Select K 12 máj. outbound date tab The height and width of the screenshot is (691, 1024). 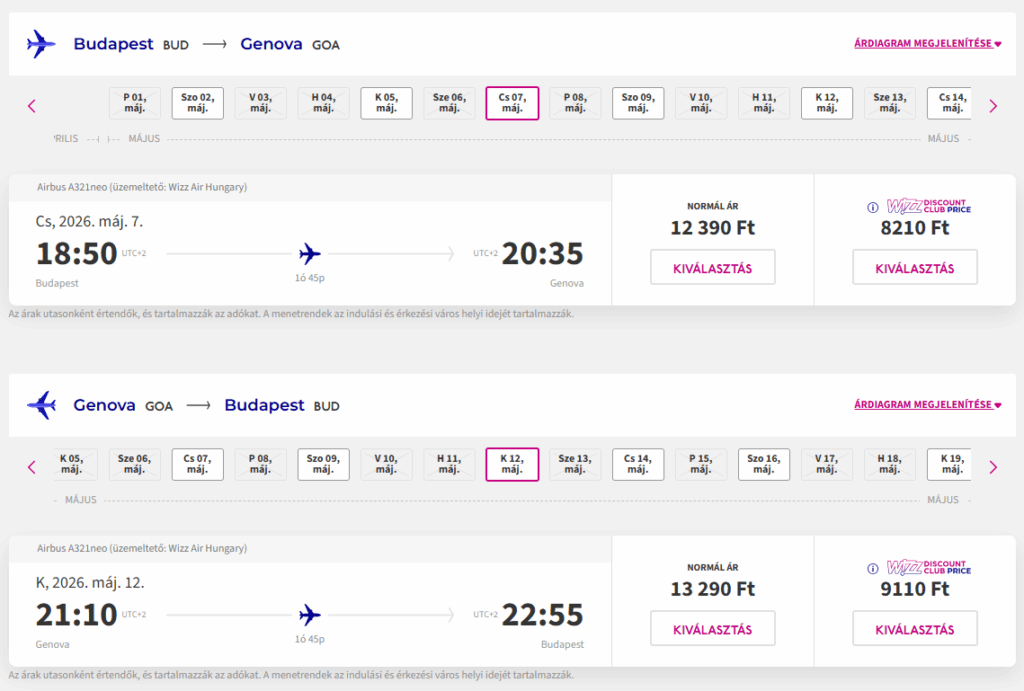tap(827, 103)
